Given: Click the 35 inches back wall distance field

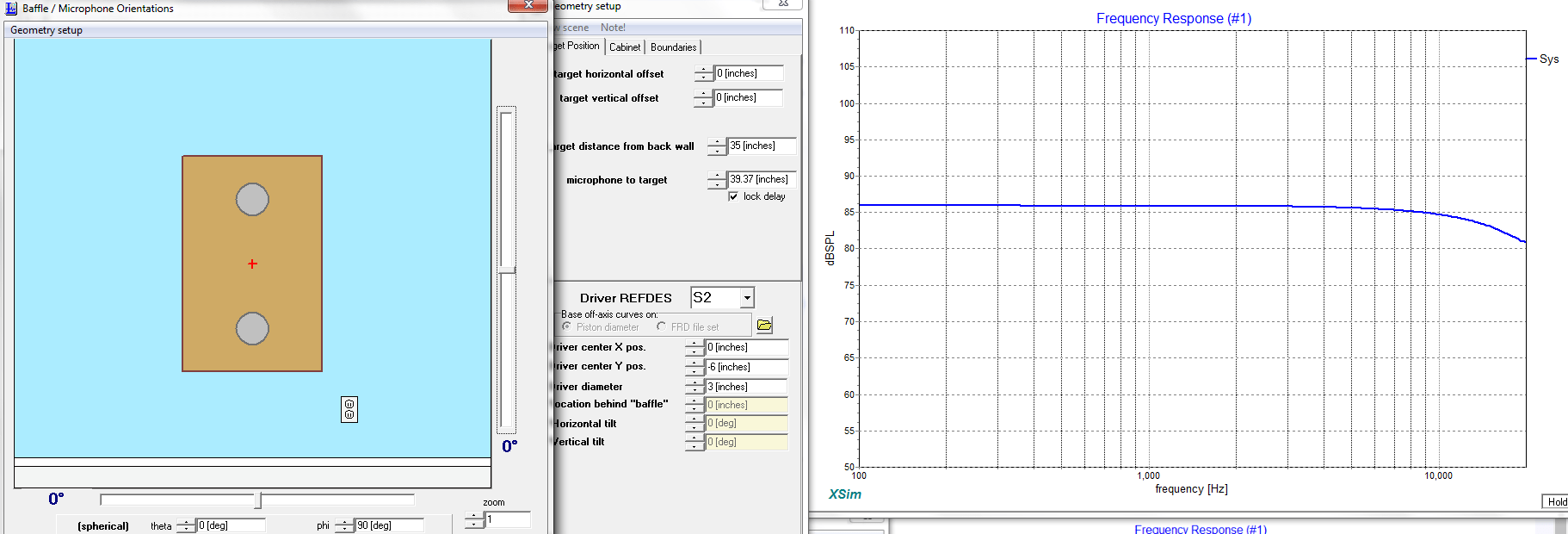Looking at the screenshot, I should 762,146.
